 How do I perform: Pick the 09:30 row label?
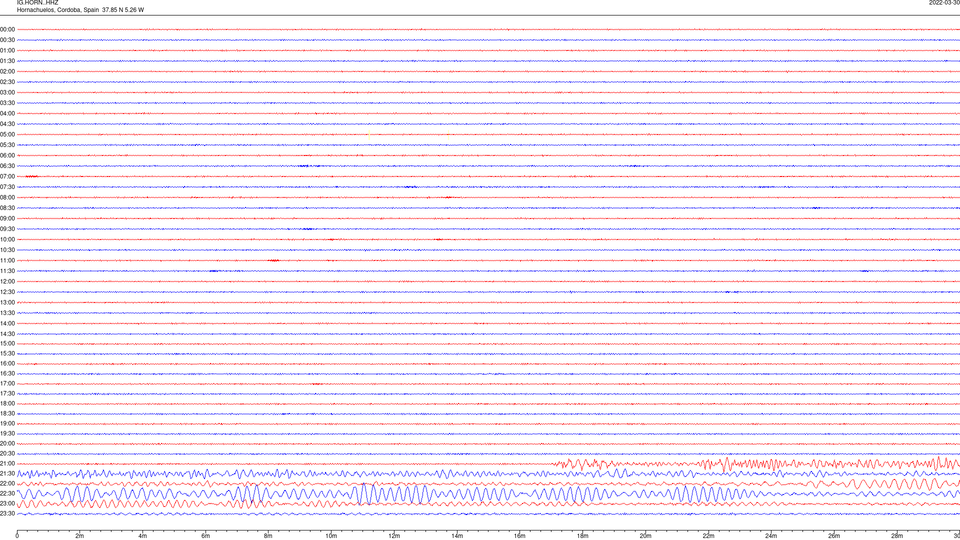pos(7,229)
